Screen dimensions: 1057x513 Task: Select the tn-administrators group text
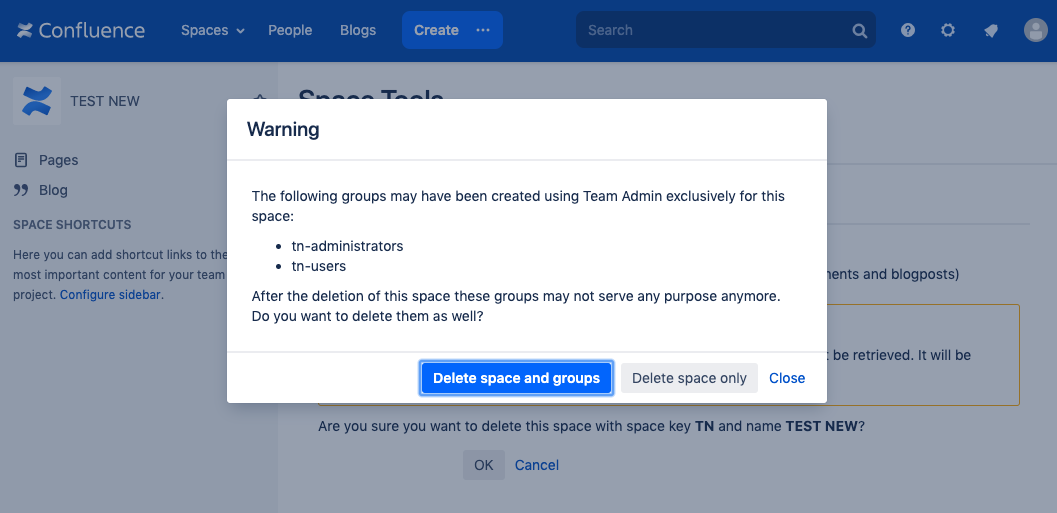347,246
